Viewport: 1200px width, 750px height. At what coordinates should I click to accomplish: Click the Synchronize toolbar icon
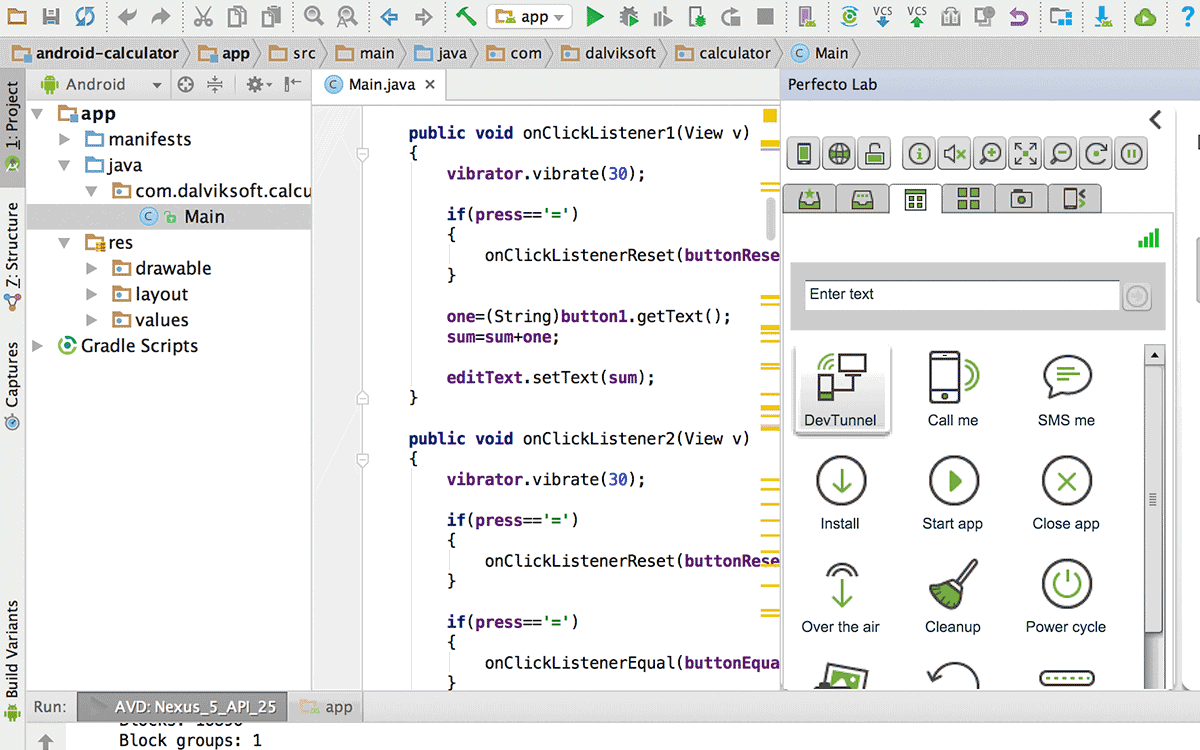coord(84,16)
